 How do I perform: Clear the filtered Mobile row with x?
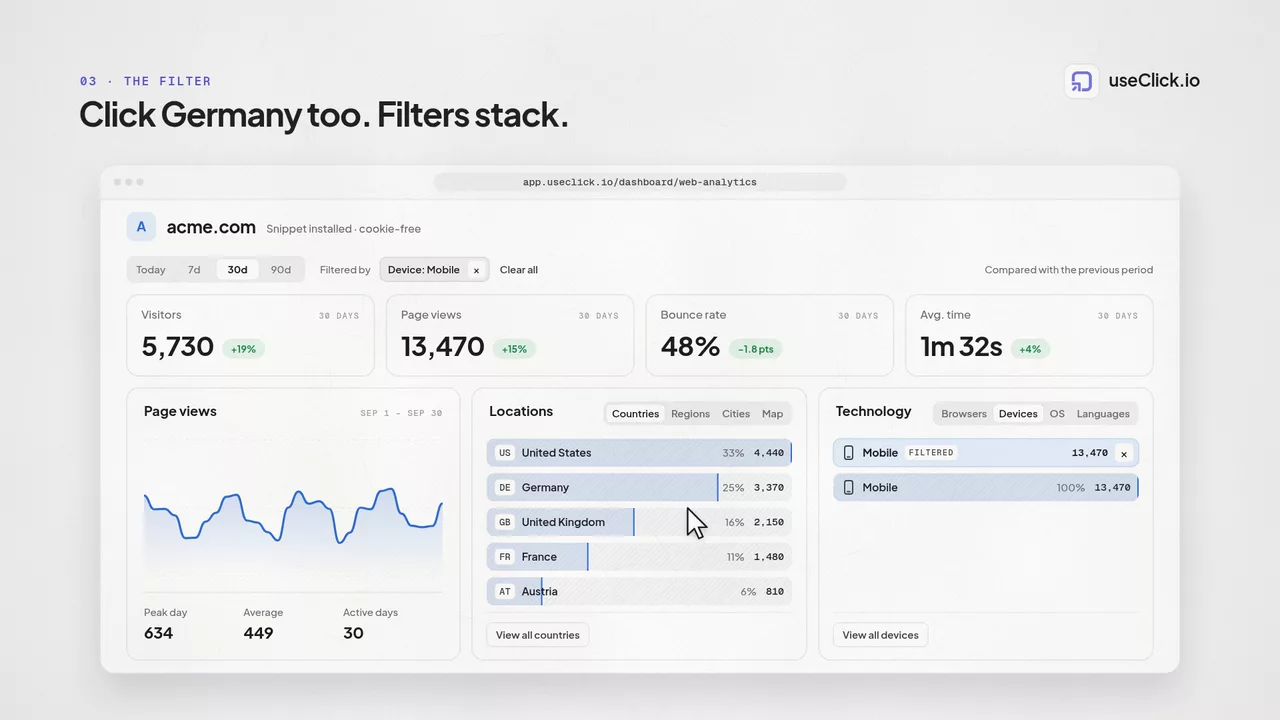[1123, 453]
